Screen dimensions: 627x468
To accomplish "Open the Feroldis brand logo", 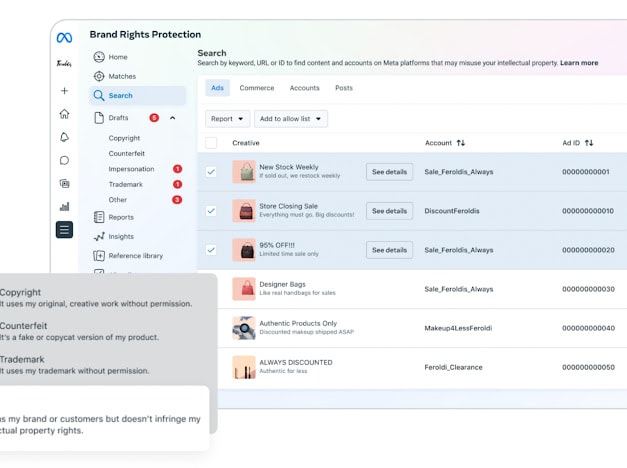I will (x=64, y=63).
